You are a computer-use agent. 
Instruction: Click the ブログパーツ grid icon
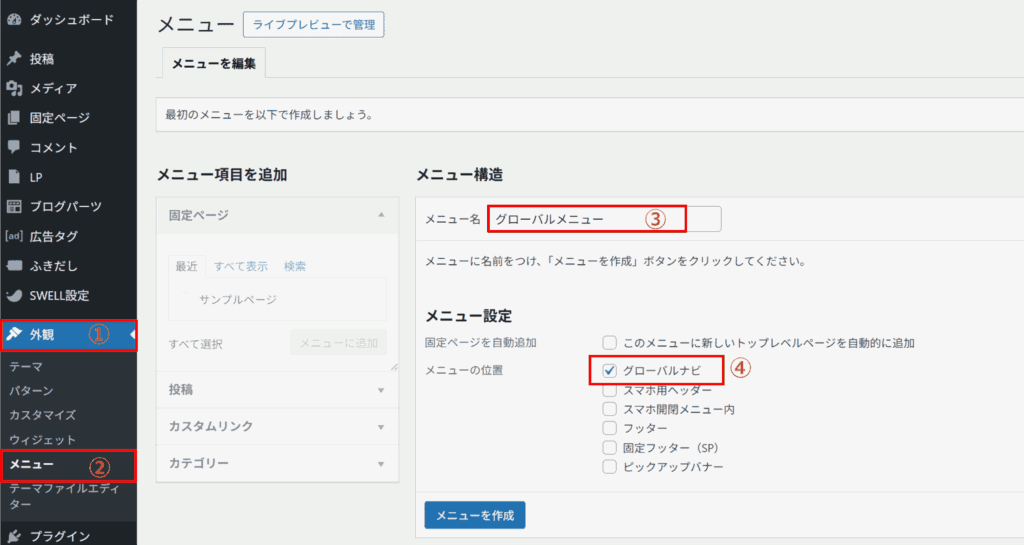tap(14, 207)
